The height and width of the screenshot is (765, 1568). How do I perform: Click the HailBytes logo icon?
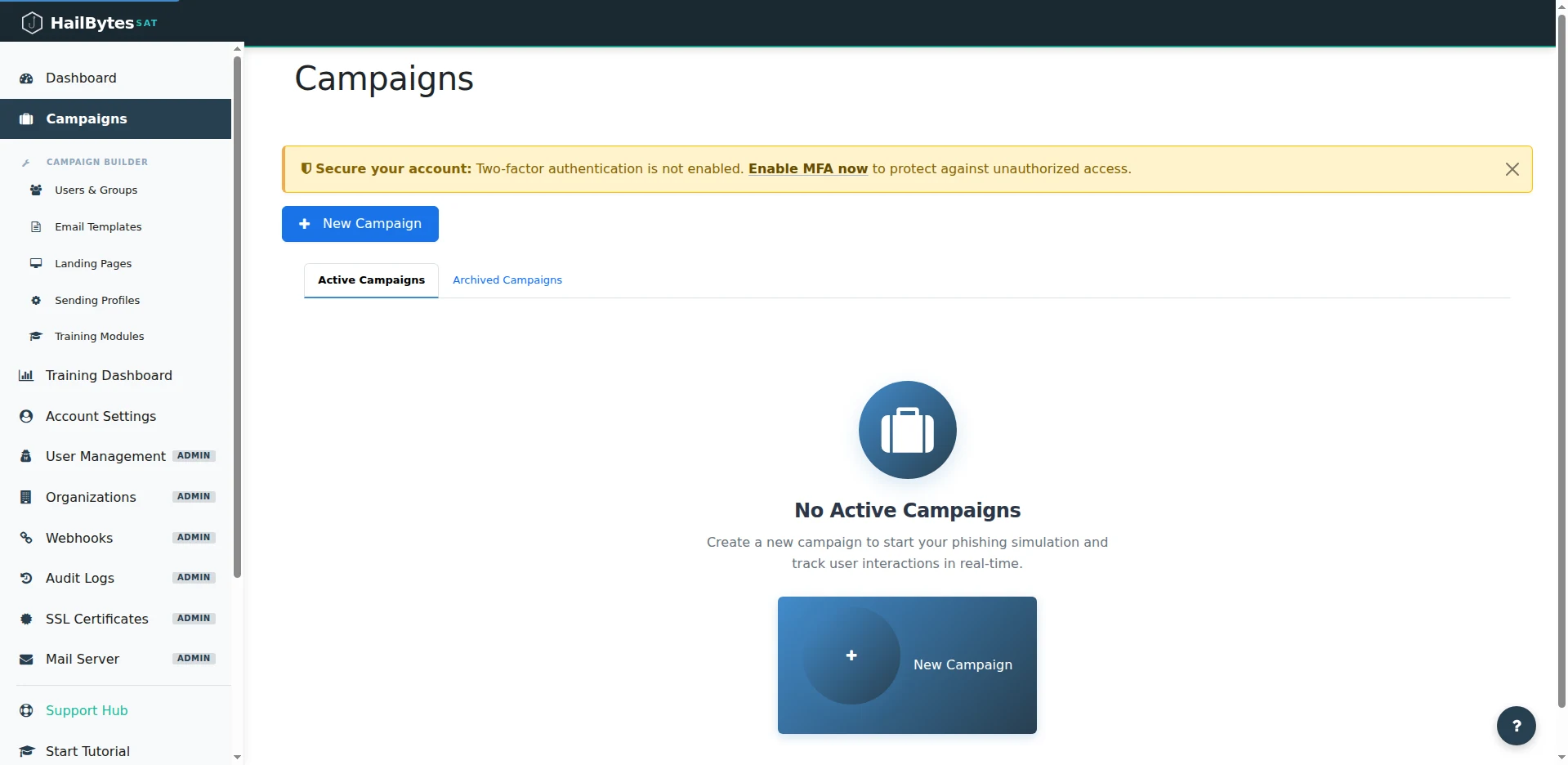[x=32, y=22]
